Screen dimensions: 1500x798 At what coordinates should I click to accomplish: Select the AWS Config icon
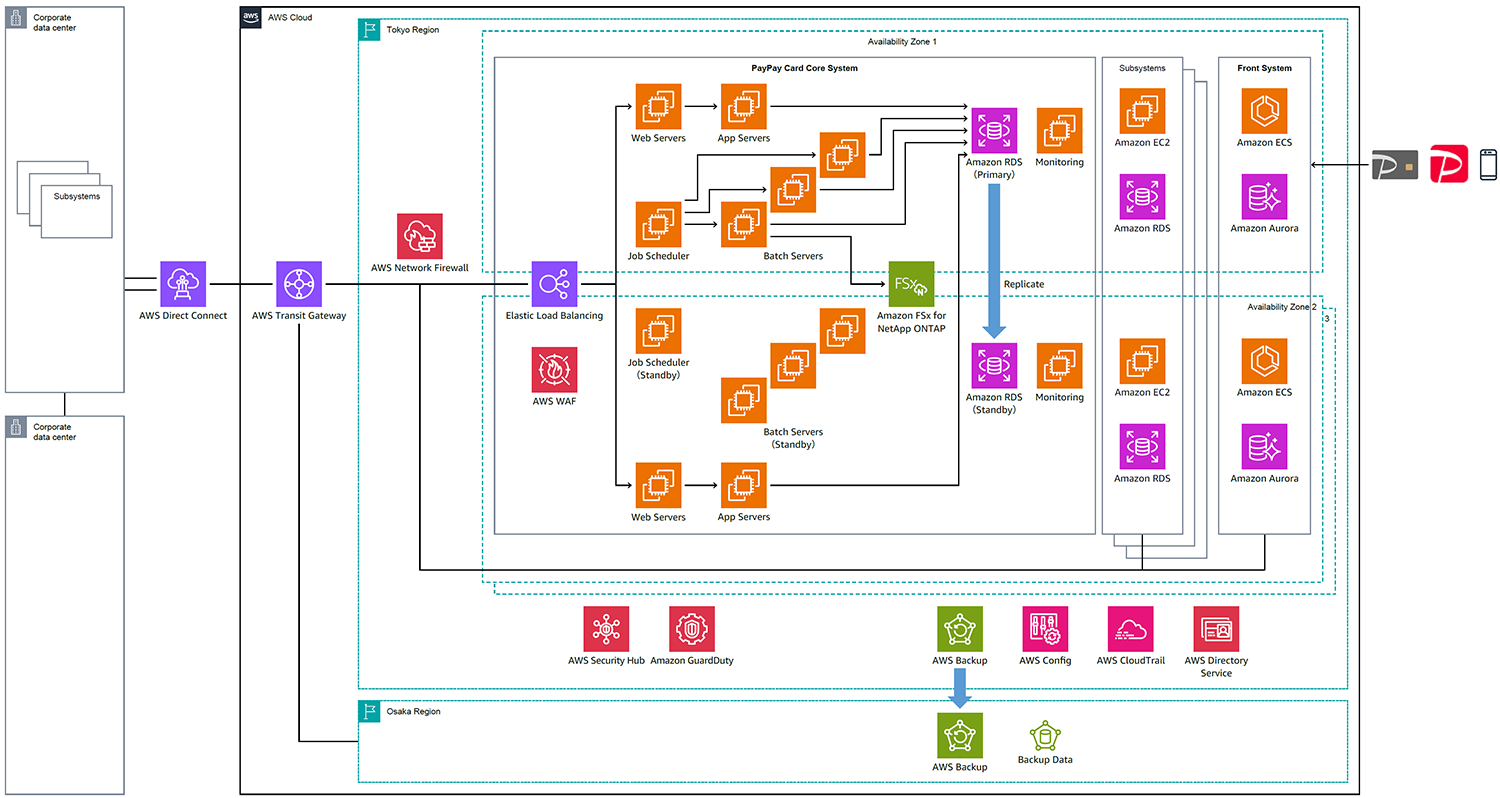[x=1045, y=629]
